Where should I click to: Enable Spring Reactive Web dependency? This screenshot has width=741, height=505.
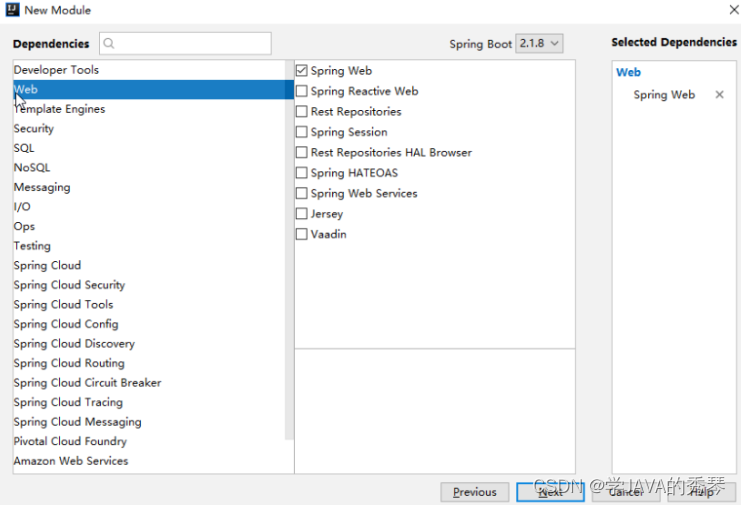coord(302,91)
